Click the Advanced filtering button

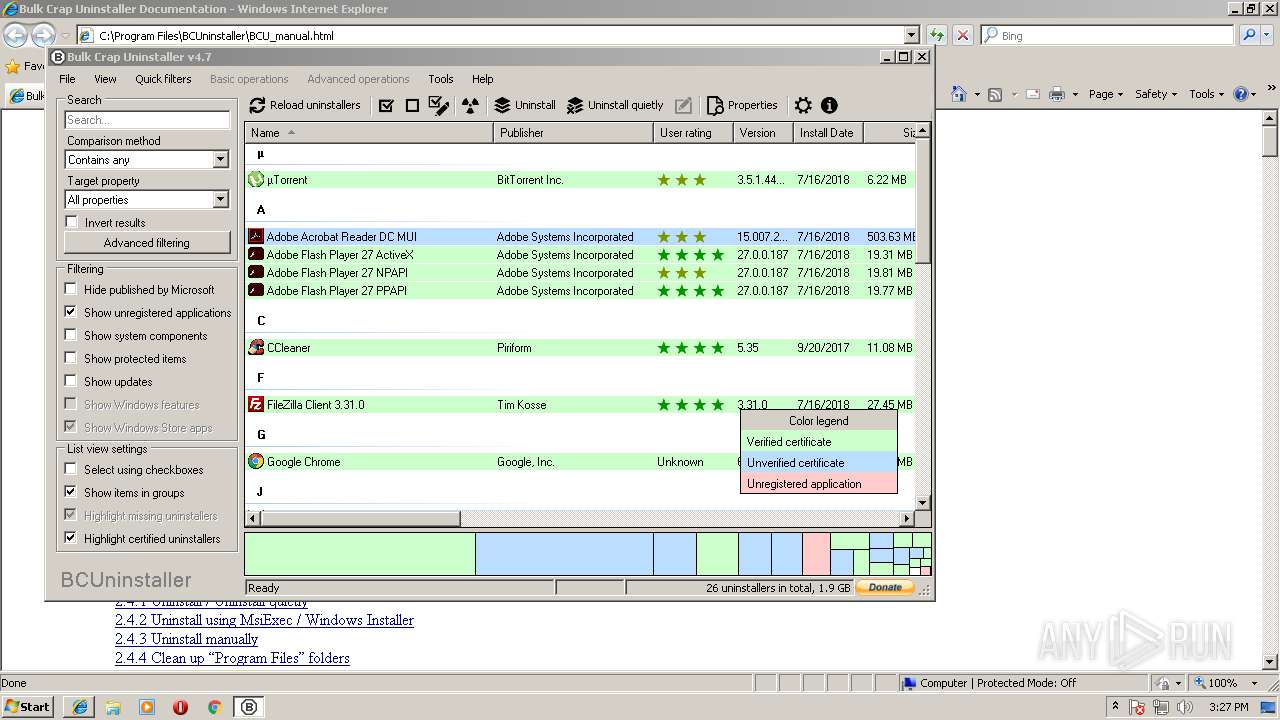146,243
